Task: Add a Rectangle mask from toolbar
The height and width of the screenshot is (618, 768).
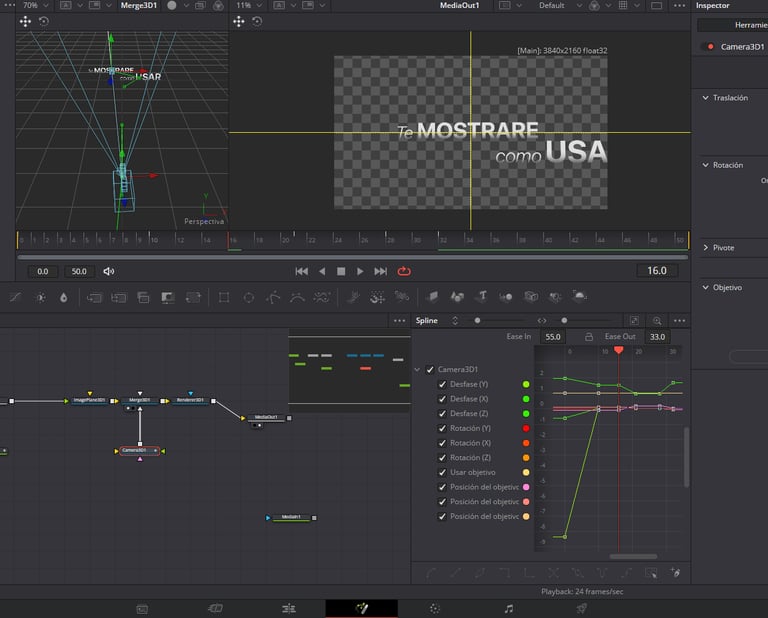Action: click(224, 297)
